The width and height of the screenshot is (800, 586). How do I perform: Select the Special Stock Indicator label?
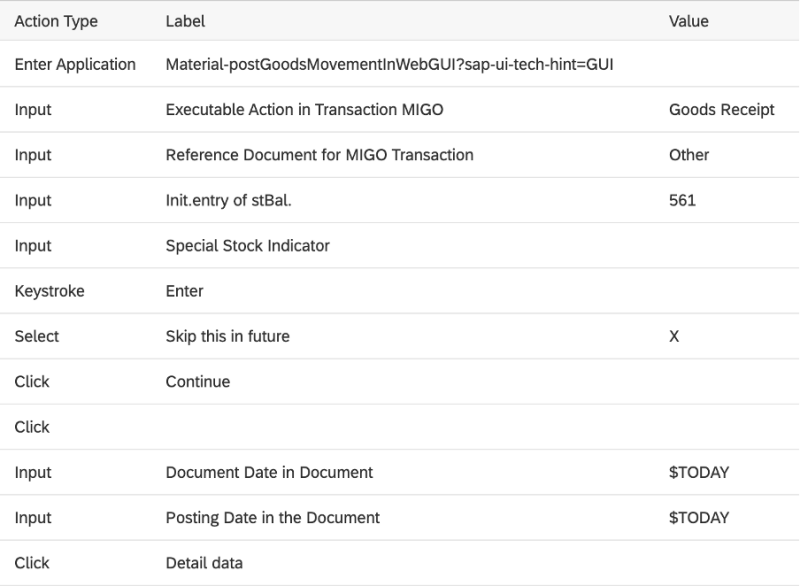point(247,245)
